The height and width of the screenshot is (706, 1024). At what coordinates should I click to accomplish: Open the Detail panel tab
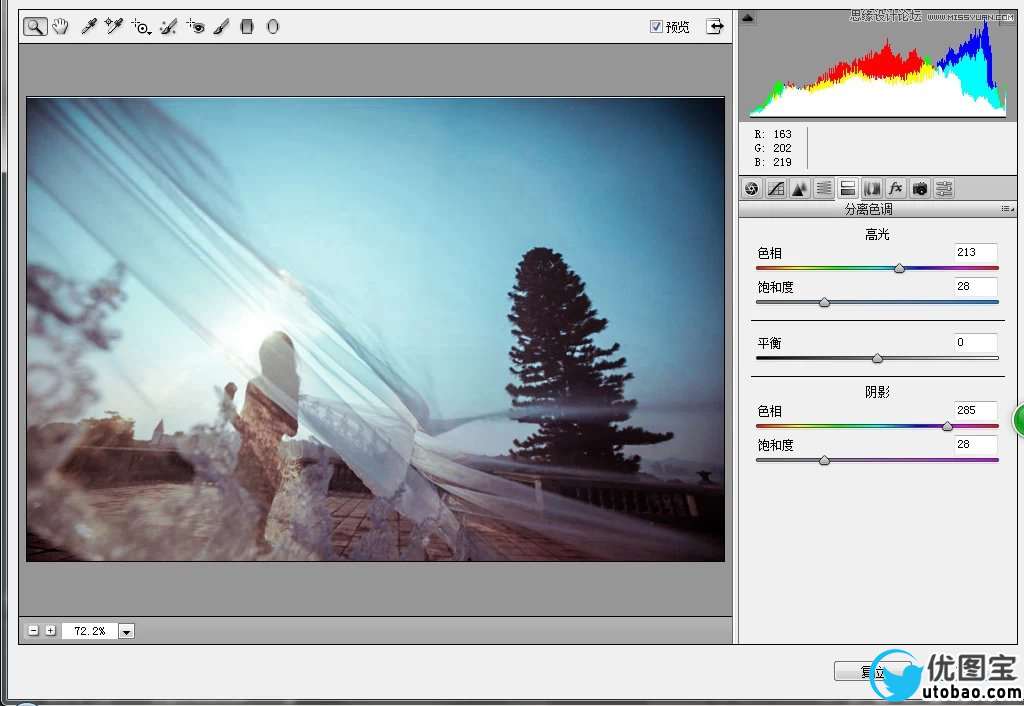pyautogui.click(x=799, y=189)
